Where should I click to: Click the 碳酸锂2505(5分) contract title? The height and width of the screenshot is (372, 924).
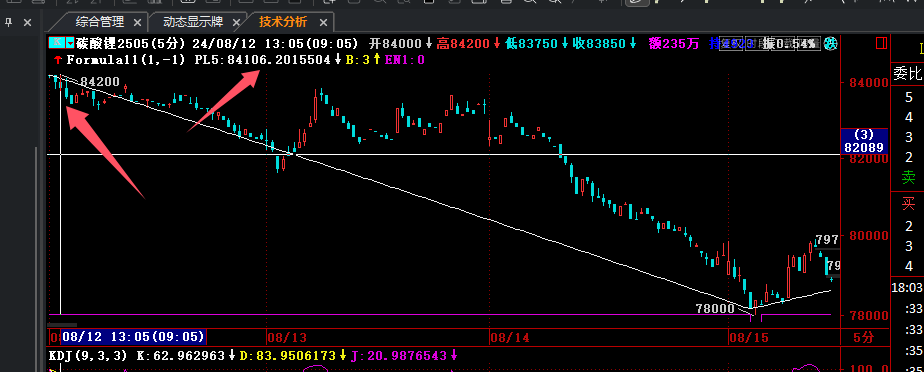click(x=131, y=43)
